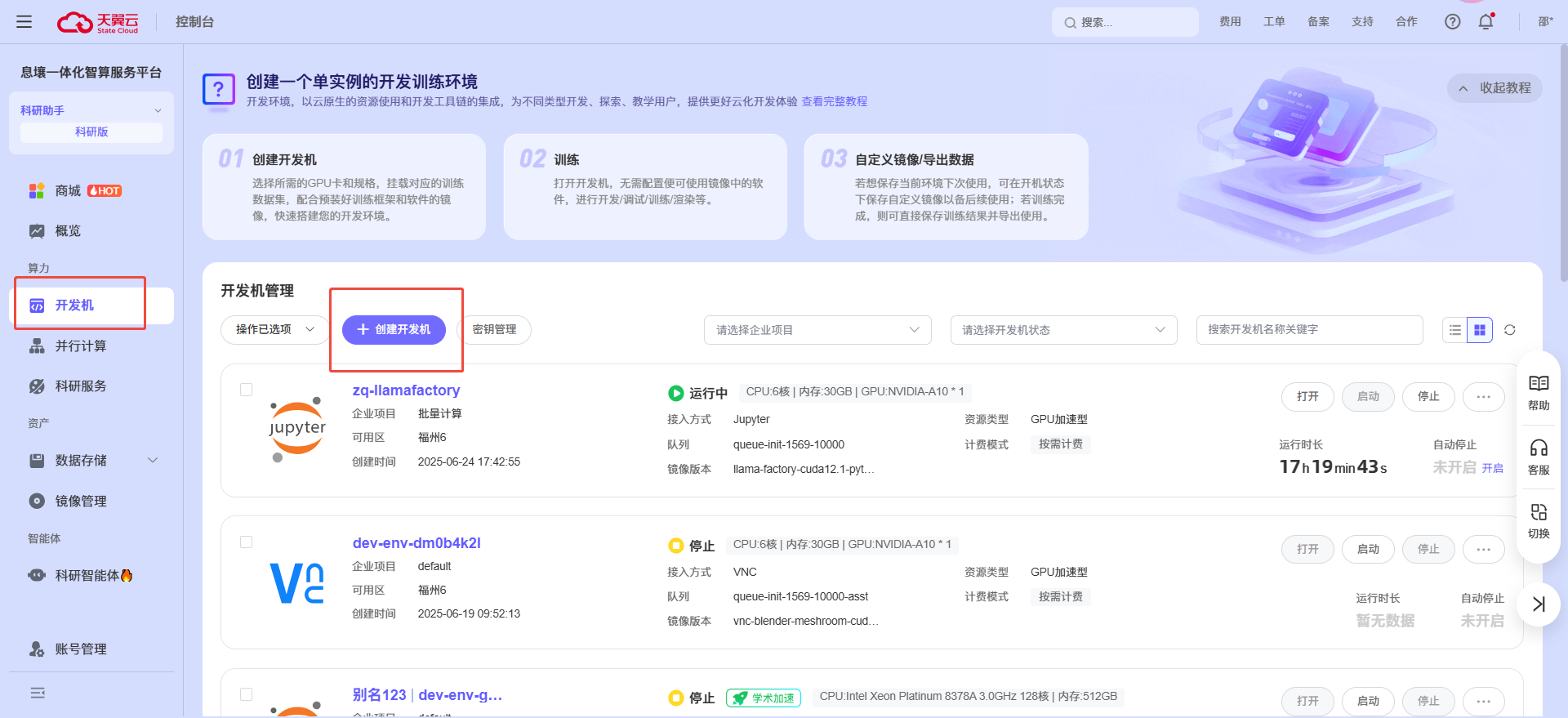The image size is (1568, 718).
Task: Click 停止 for zq-llamafactory
Action: point(1428,396)
